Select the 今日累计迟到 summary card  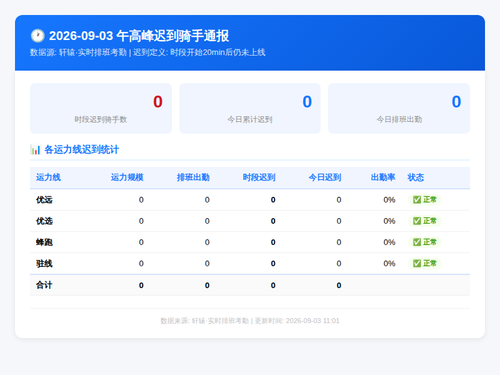[x=250, y=108]
